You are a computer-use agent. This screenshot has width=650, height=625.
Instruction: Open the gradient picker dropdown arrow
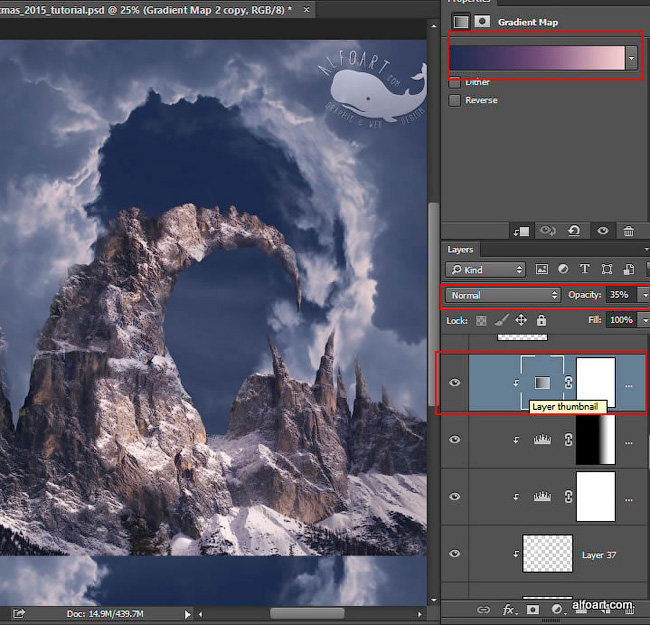631,58
